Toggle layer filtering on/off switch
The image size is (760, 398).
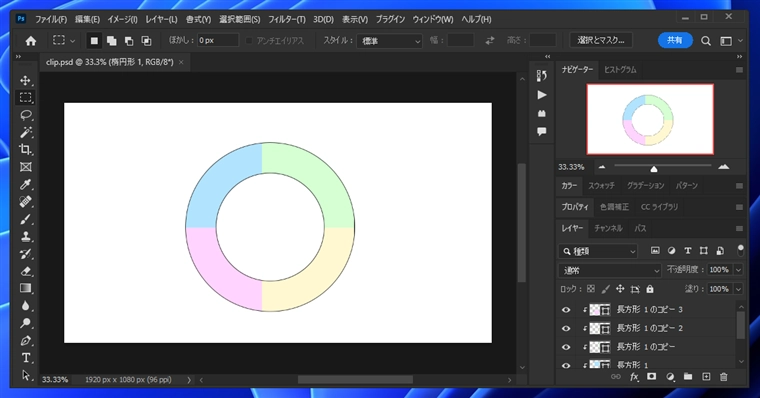click(x=740, y=251)
